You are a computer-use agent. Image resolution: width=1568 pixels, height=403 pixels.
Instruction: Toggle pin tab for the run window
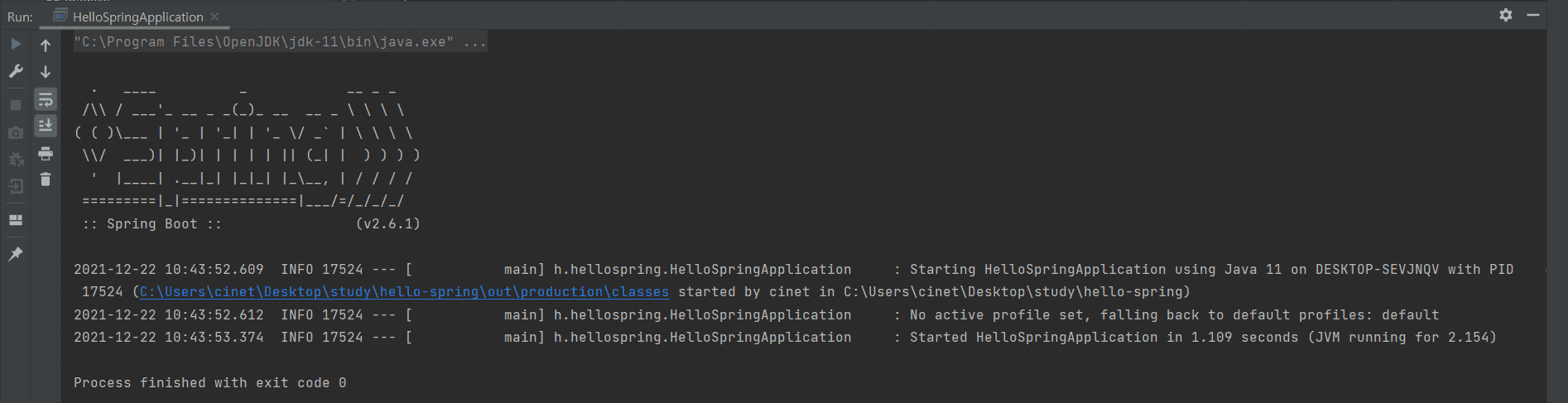[x=16, y=254]
